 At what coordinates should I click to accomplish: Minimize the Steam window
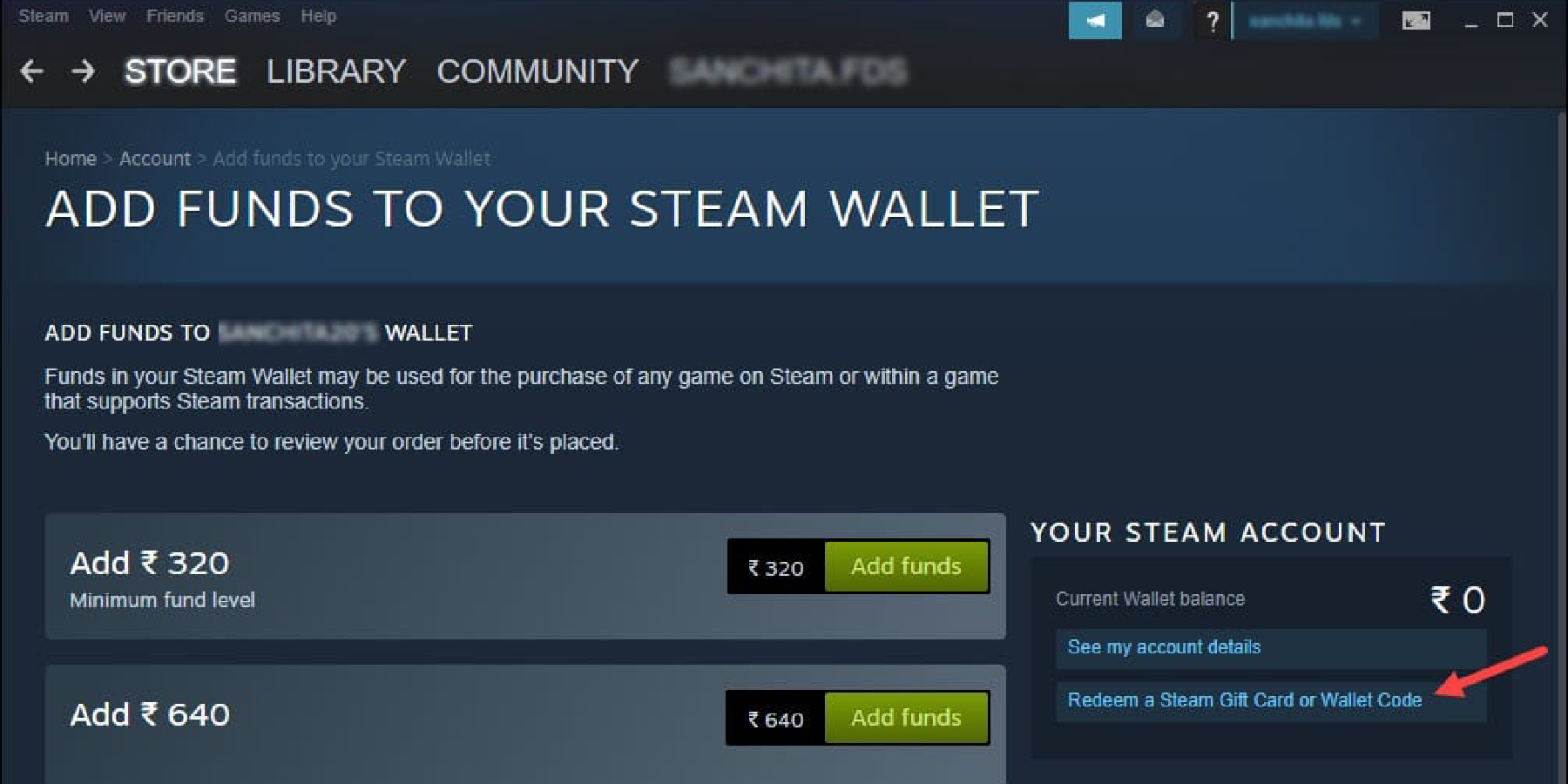pyautogui.click(x=1471, y=22)
